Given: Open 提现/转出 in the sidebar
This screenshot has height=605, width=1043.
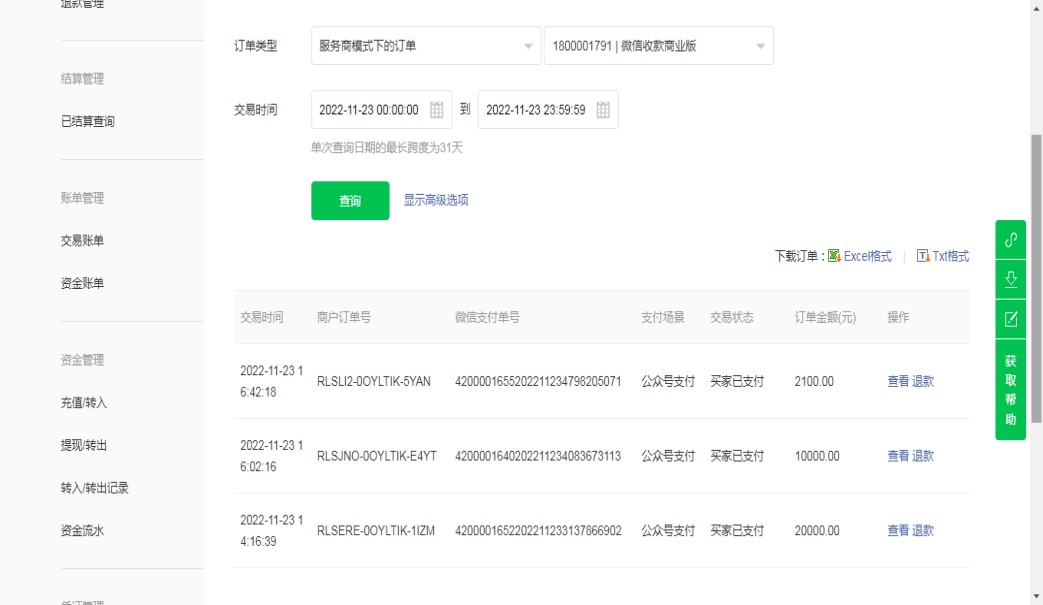Looking at the screenshot, I should pos(84,446).
